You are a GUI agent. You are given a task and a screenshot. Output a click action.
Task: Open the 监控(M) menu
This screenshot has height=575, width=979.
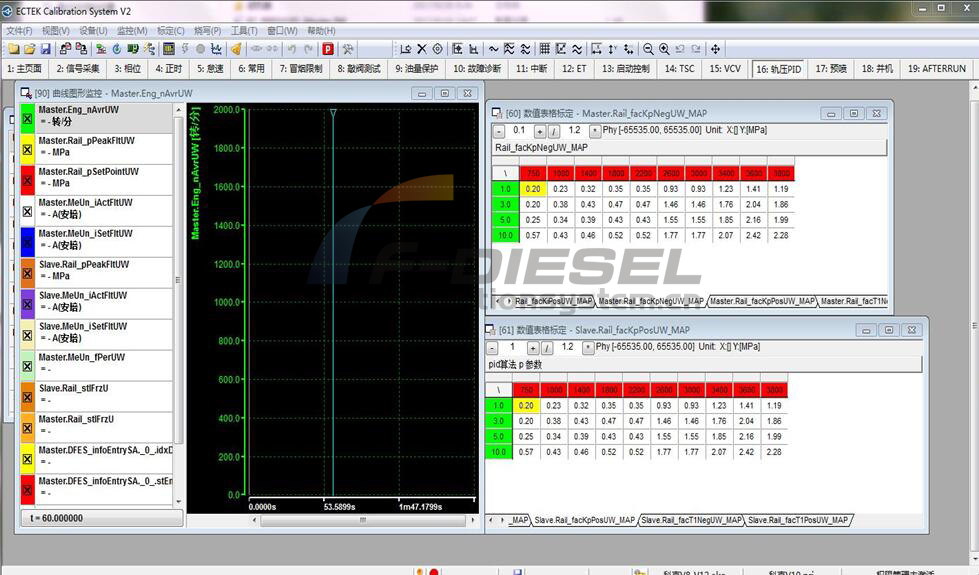pyautogui.click(x=132, y=31)
